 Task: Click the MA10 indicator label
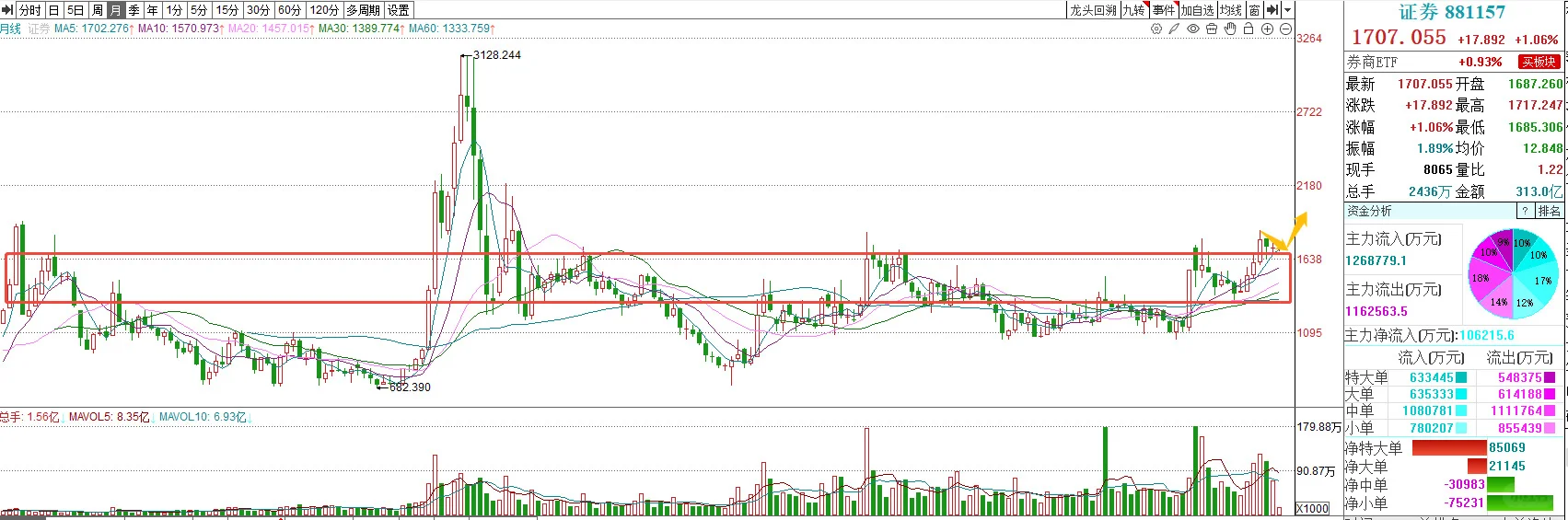[x=180, y=29]
